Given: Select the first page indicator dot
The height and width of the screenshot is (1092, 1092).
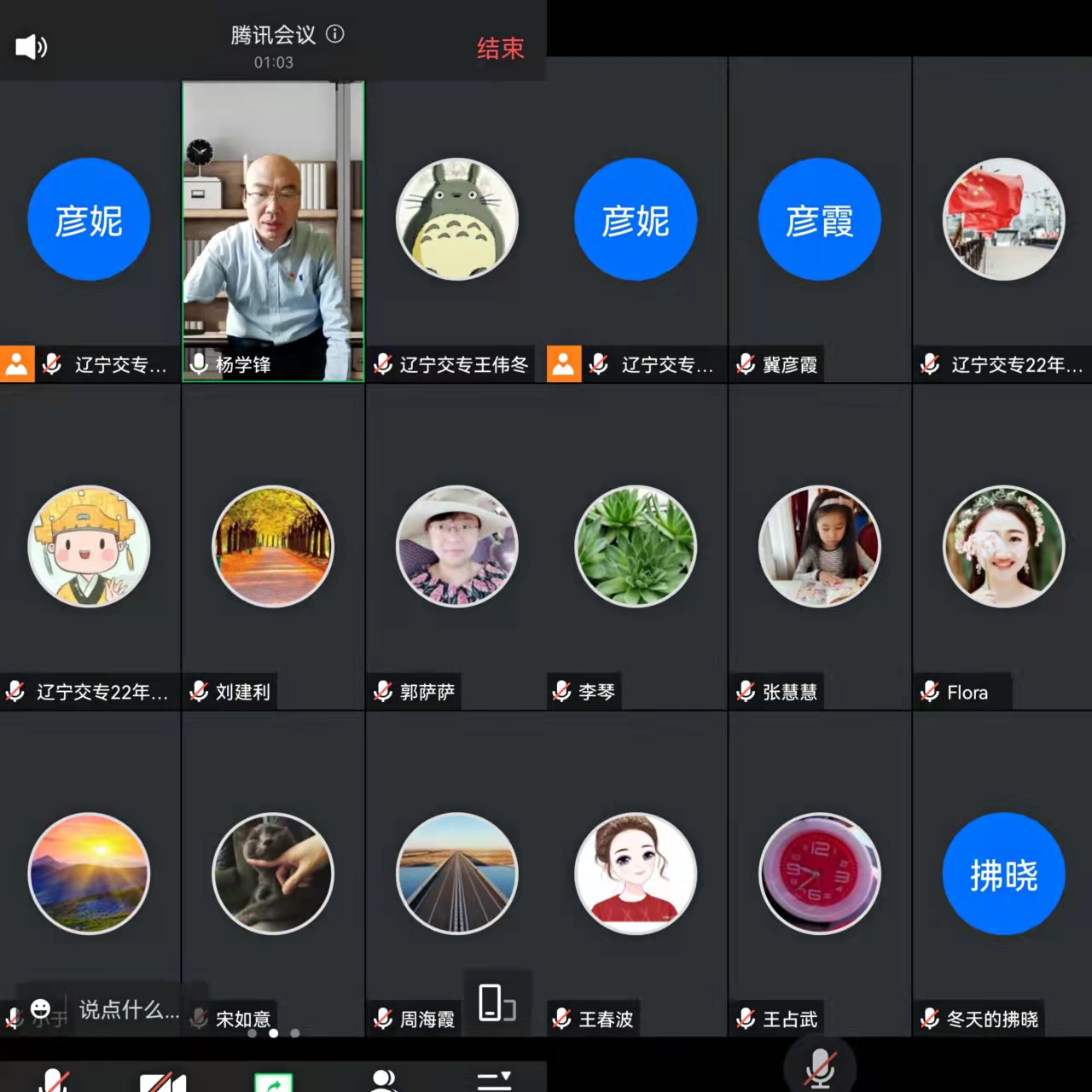Looking at the screenshot, I should pos(252,1033).
